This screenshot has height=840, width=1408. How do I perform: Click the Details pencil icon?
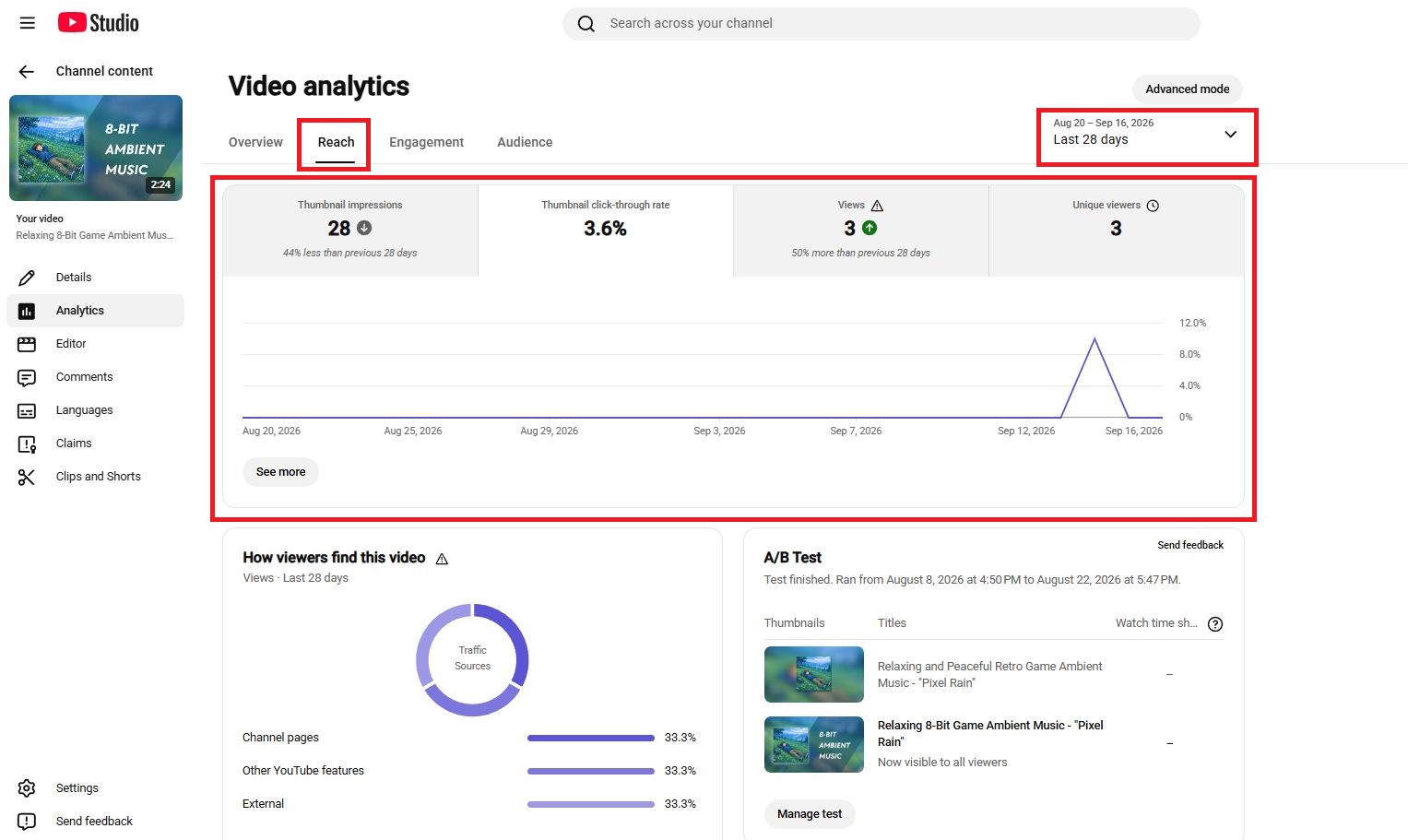[x=27, y=278]
